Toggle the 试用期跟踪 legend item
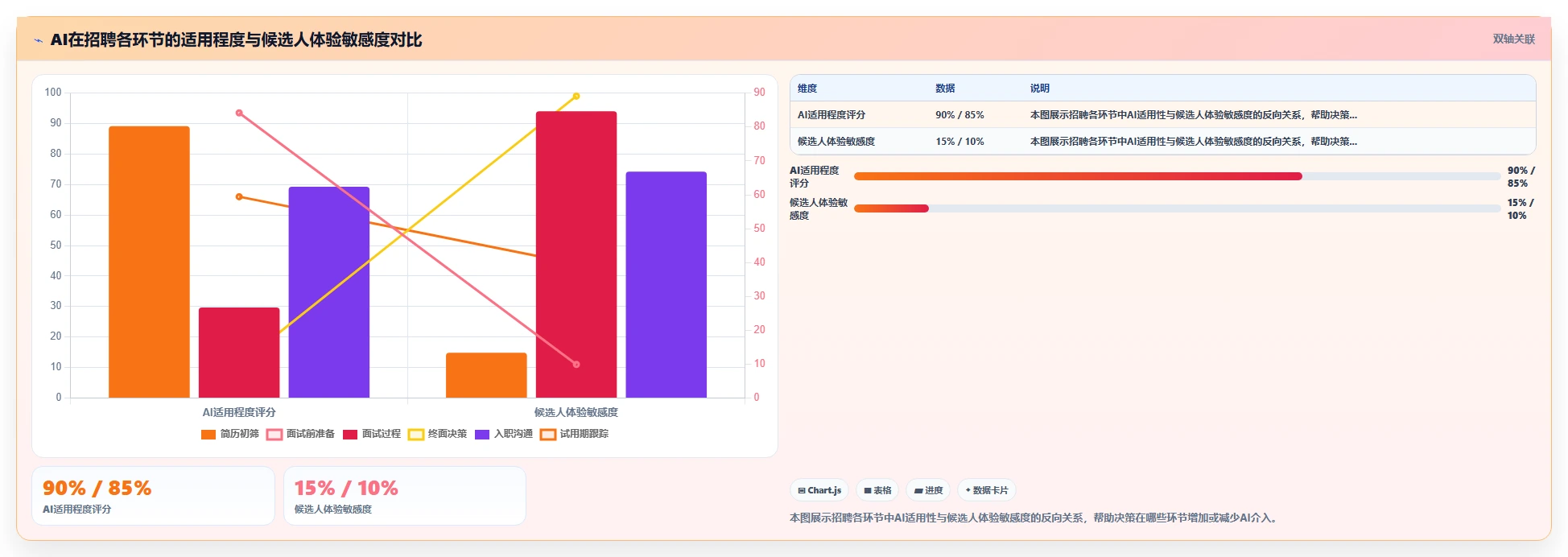The width and height of the screenshot is (1568, 557). tap(575, 435)
